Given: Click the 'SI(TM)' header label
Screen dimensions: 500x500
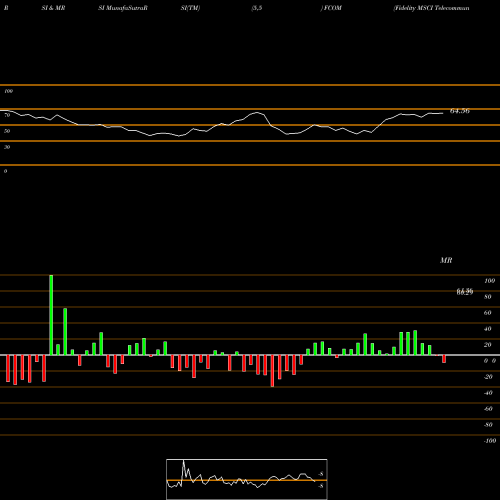Looking at the screenshot, I should (190, 8).
